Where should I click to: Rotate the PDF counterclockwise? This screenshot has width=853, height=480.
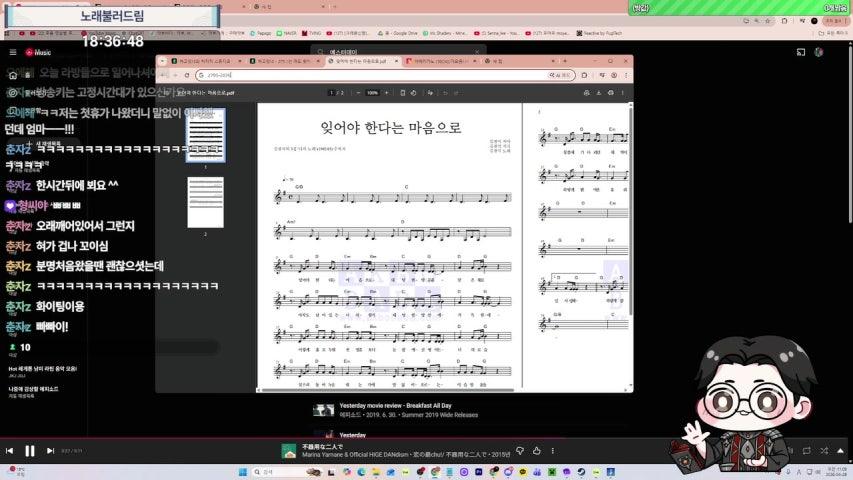click(413, 93)
